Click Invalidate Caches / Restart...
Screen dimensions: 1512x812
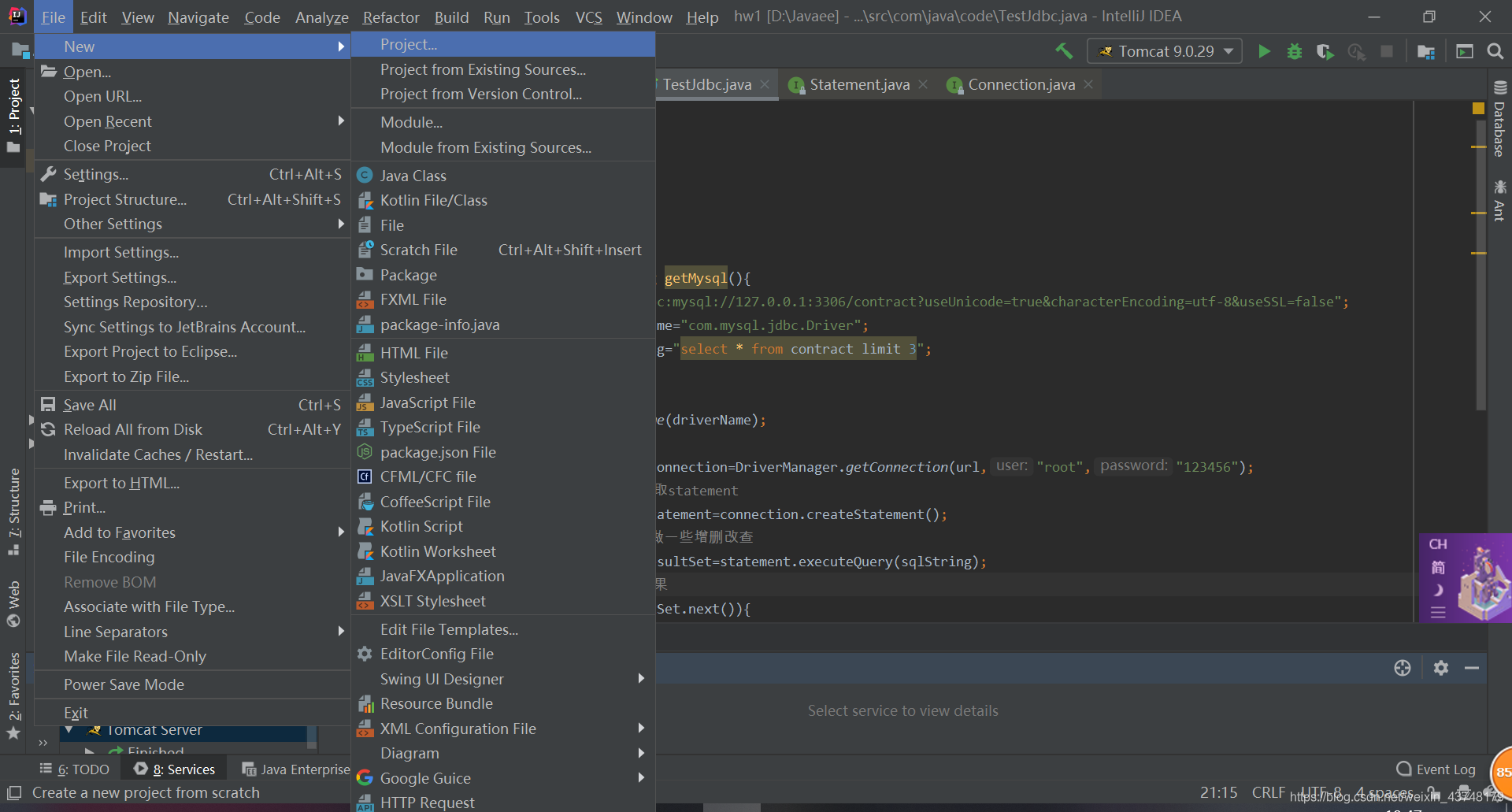pos(192,454)
